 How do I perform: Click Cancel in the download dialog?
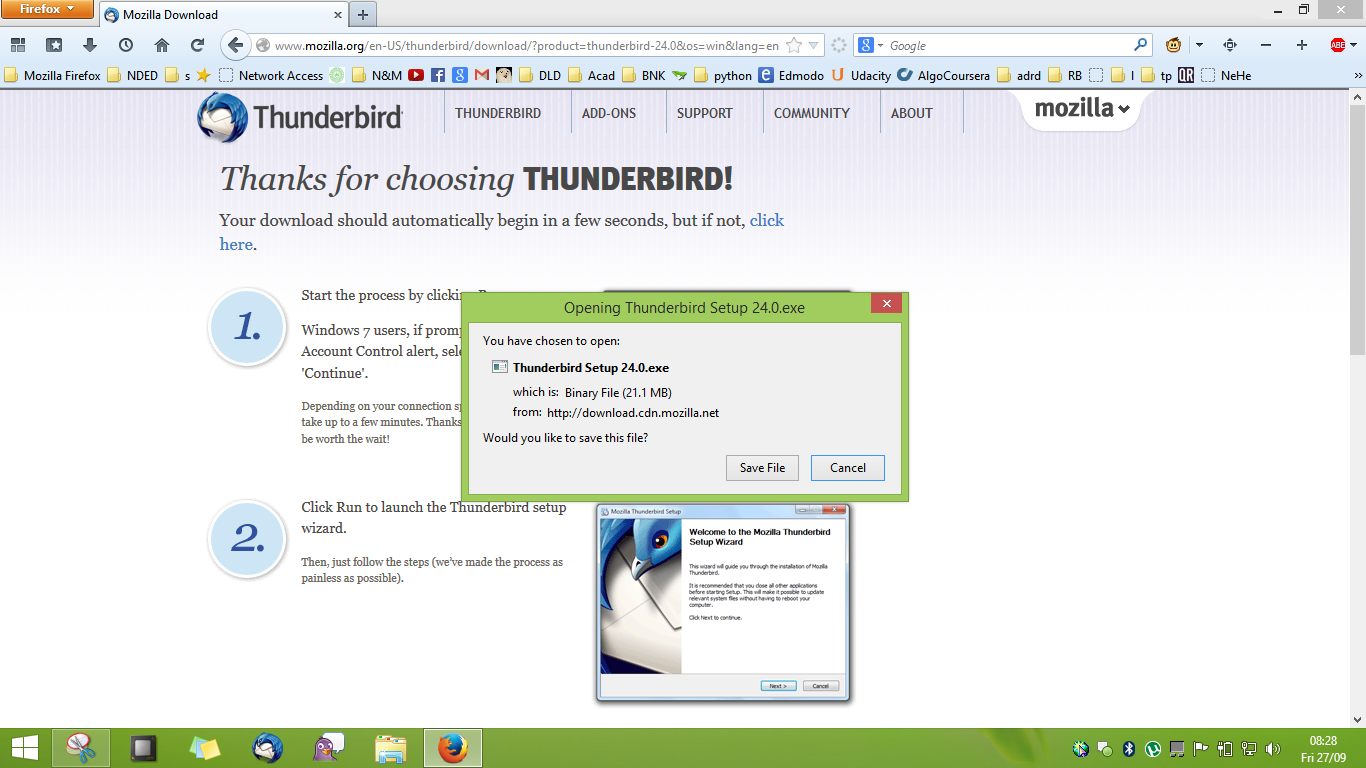coord(848,467)
